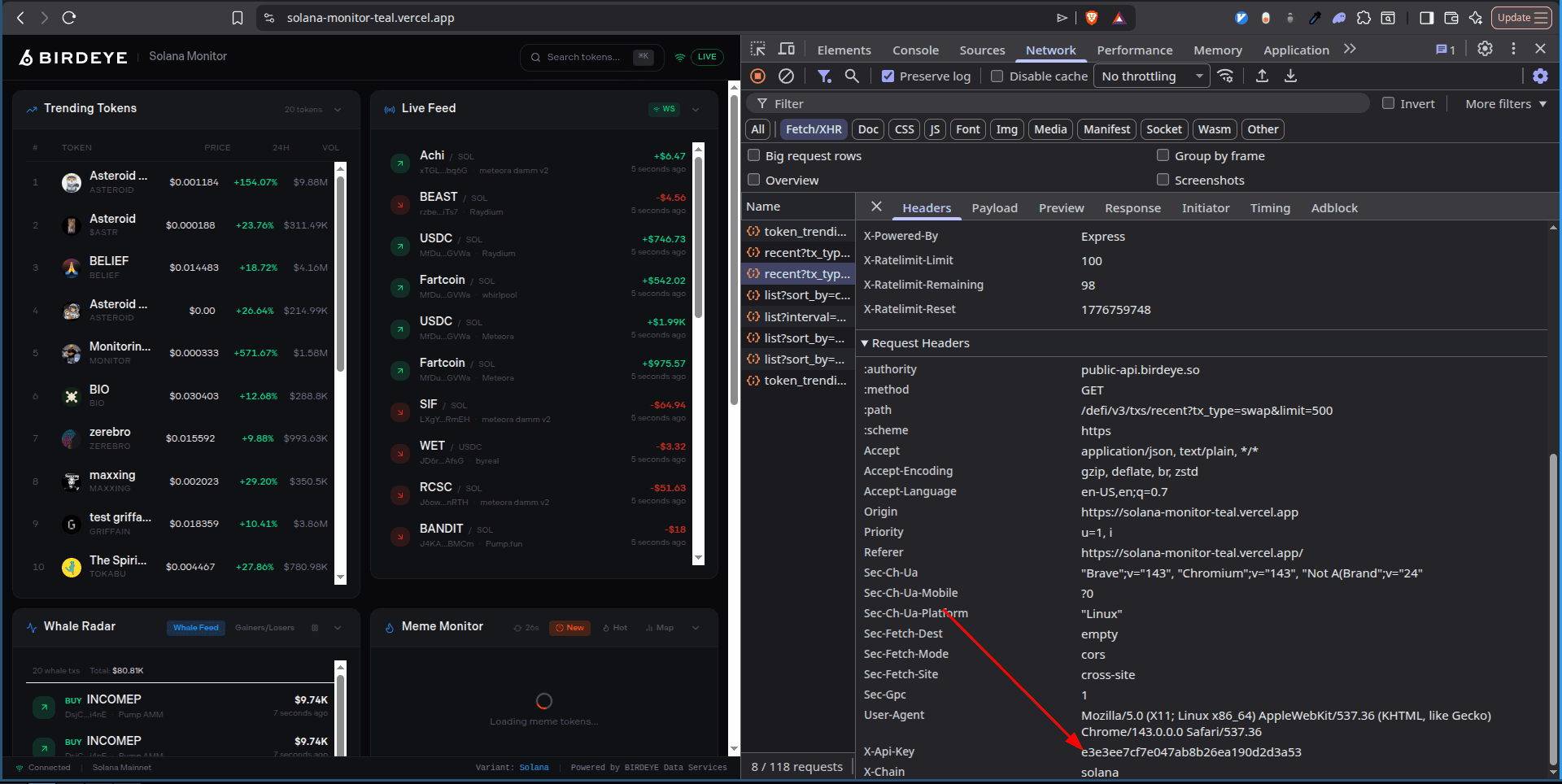
Task: Open the Timing tab
Action: point(1270,208)
